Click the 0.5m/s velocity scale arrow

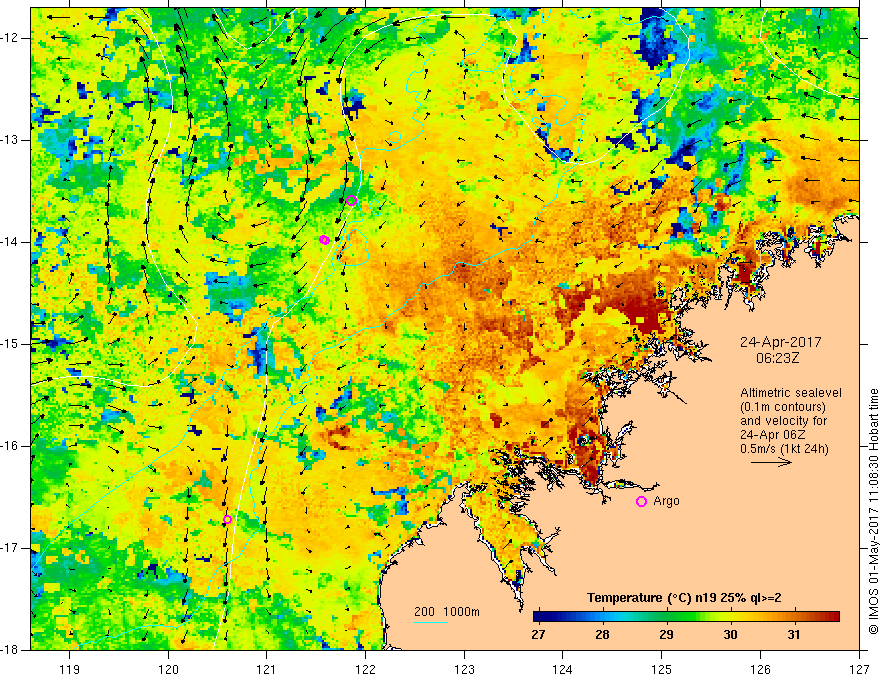[772, 462]
